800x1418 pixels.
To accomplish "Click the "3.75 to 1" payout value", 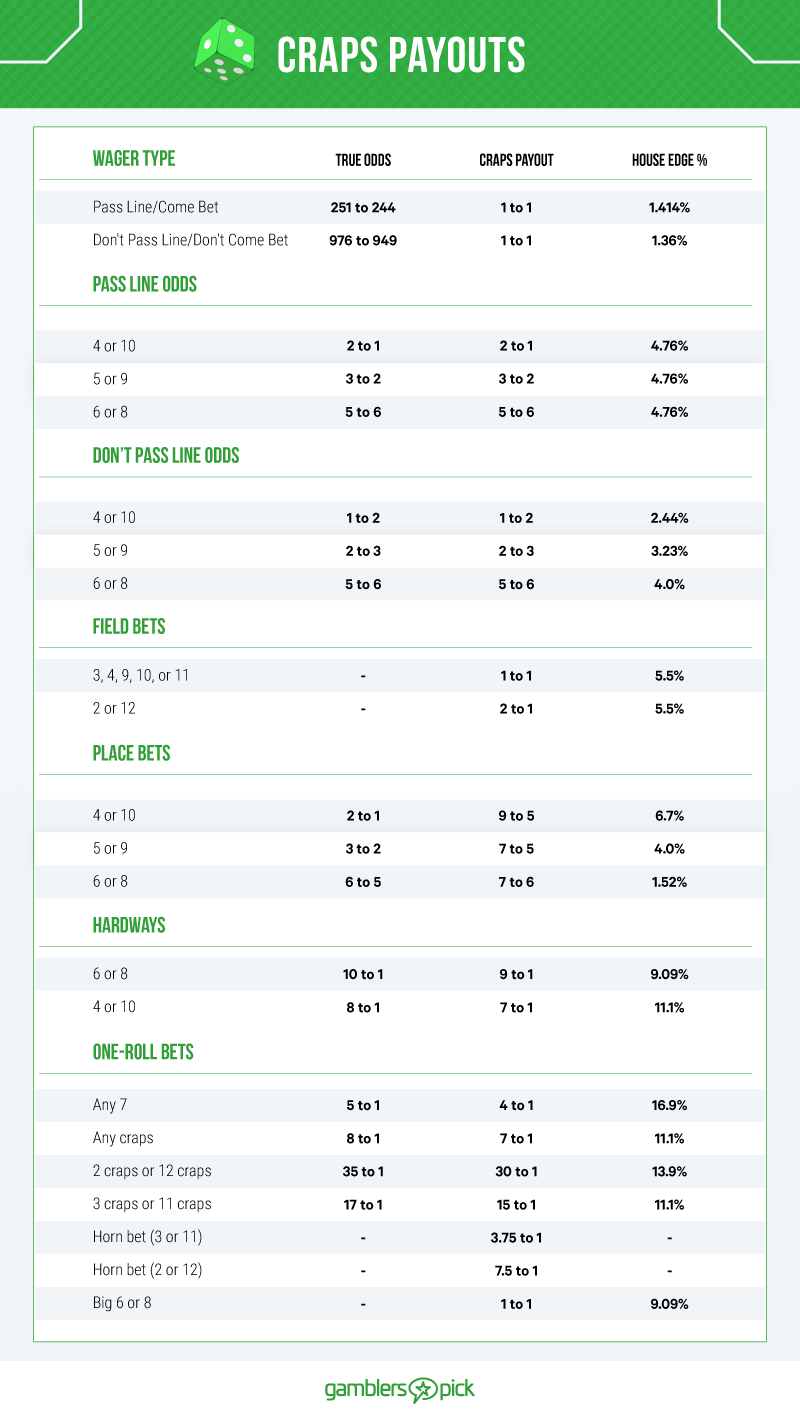I will tap(516, 1238).
